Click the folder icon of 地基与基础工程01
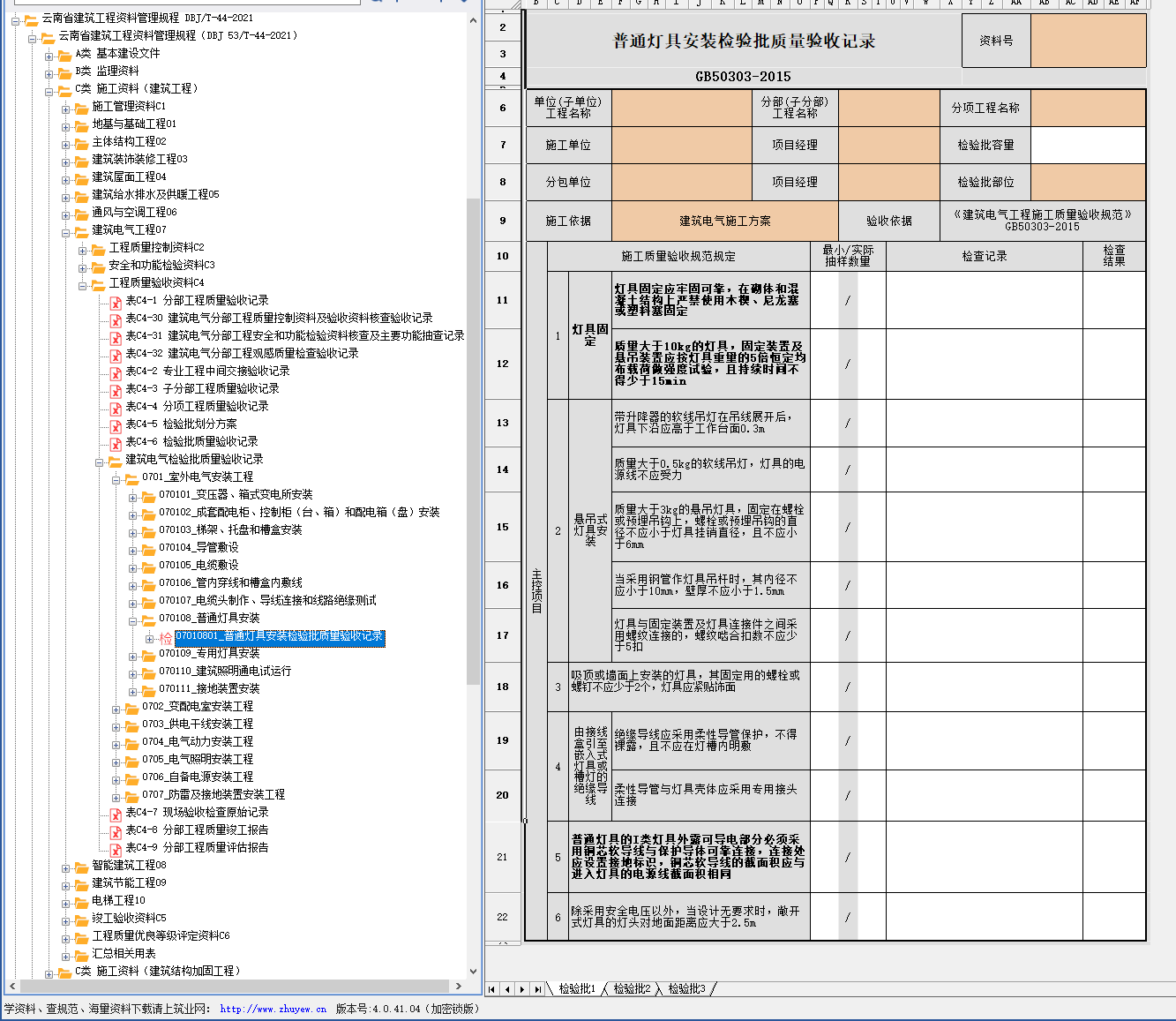The height and width of the screenshot is (1021, 1176). (81, 125)
